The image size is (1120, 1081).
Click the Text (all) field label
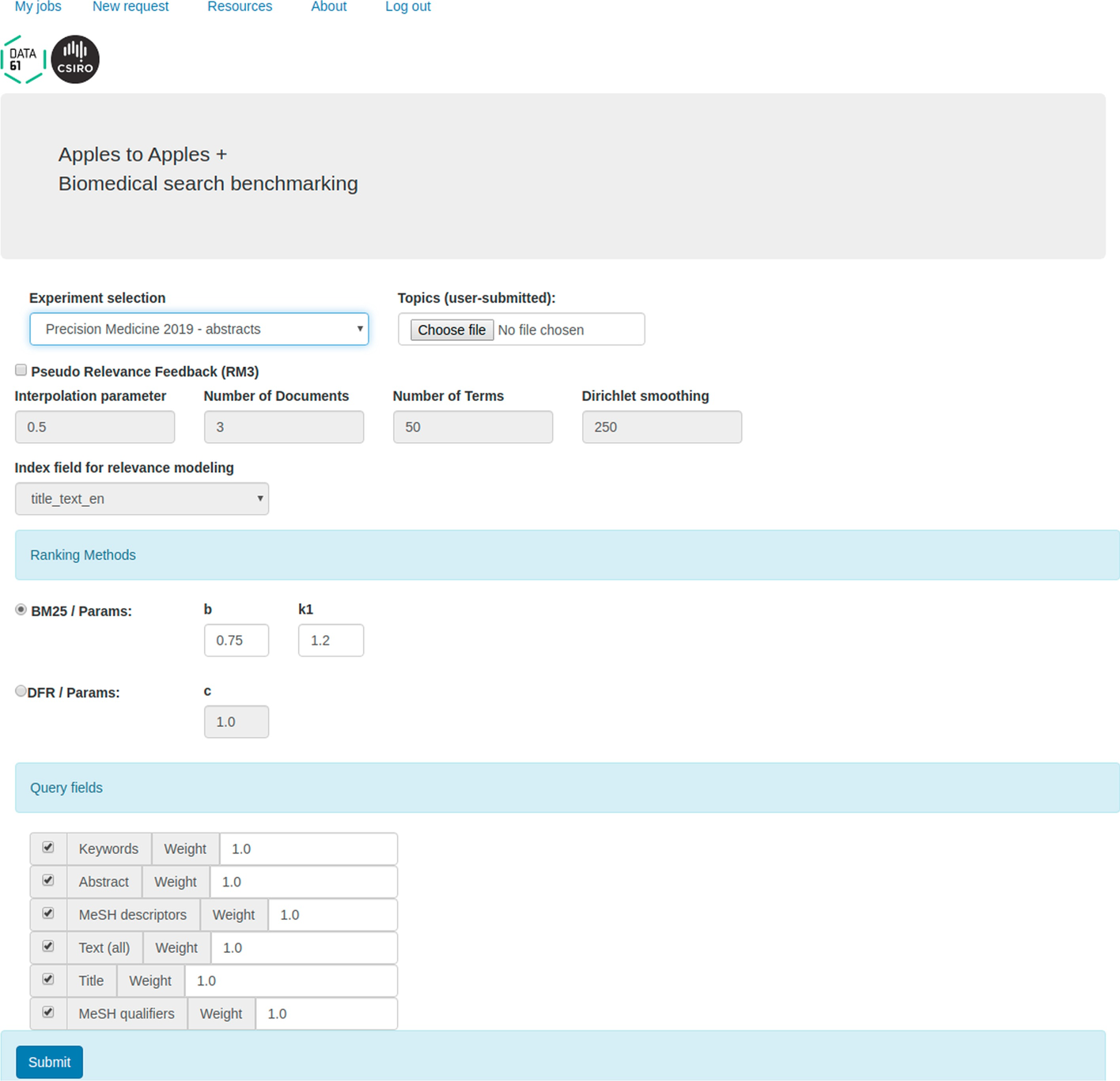104,947
